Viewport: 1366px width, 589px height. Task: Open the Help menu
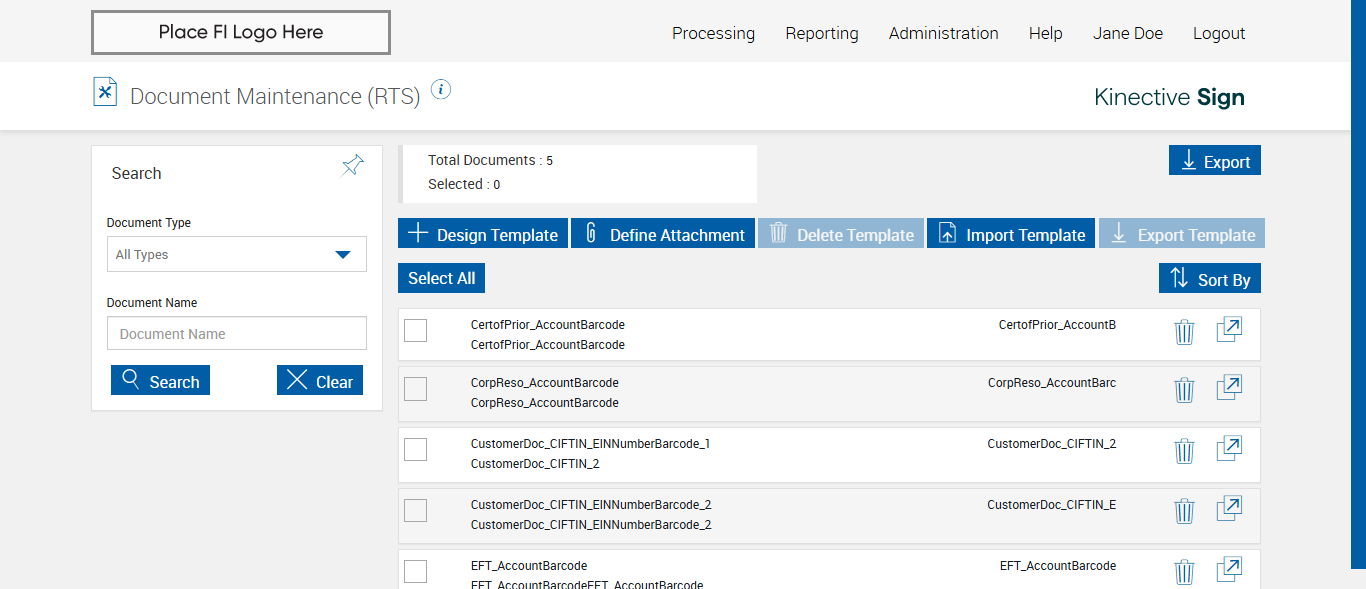click(1045, 33)
